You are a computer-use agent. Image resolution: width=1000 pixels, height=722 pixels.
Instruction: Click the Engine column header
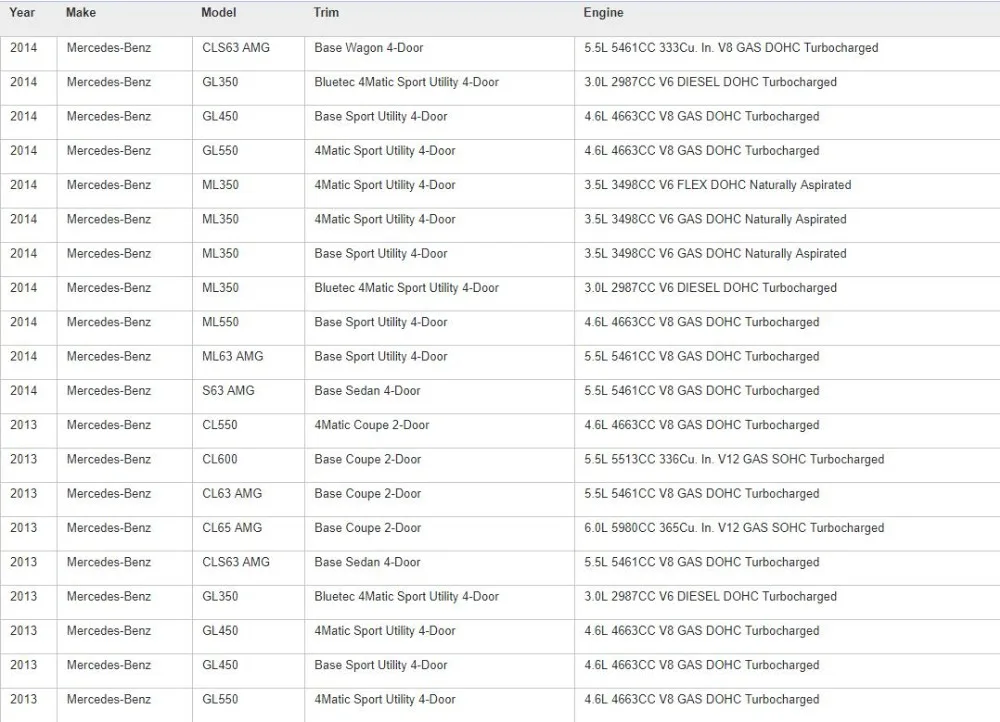pos(603,12)
